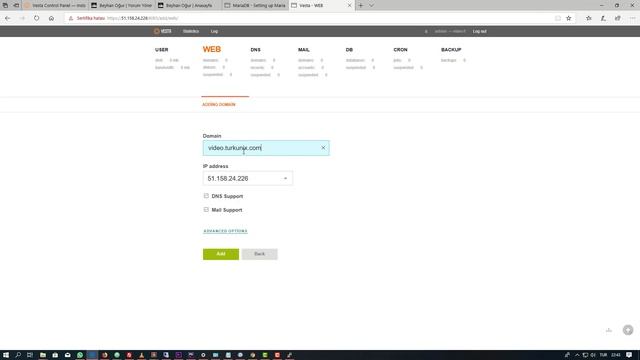Open the Log link in header
Viewport: 640px width, 360px height.
(x=214, y=31)
